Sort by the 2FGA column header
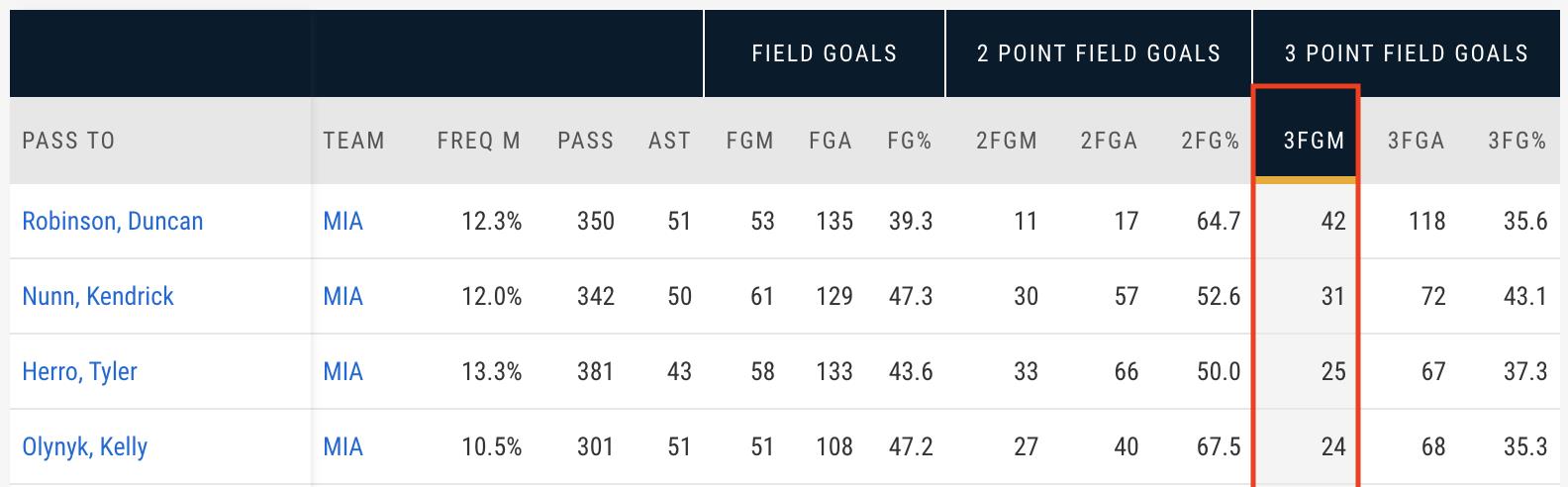This screenshot has height=487, width=1568. click(1109, 141)
